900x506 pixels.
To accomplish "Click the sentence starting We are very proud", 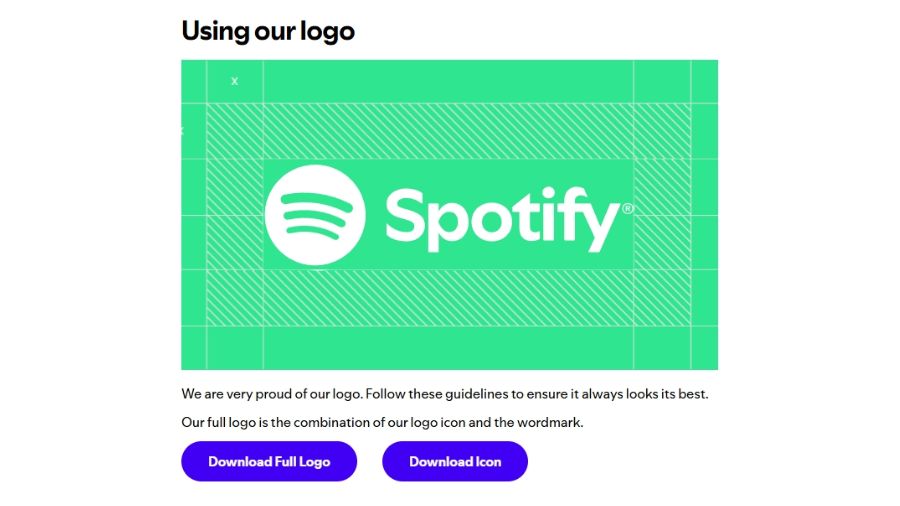I will [x=445, y=394].
